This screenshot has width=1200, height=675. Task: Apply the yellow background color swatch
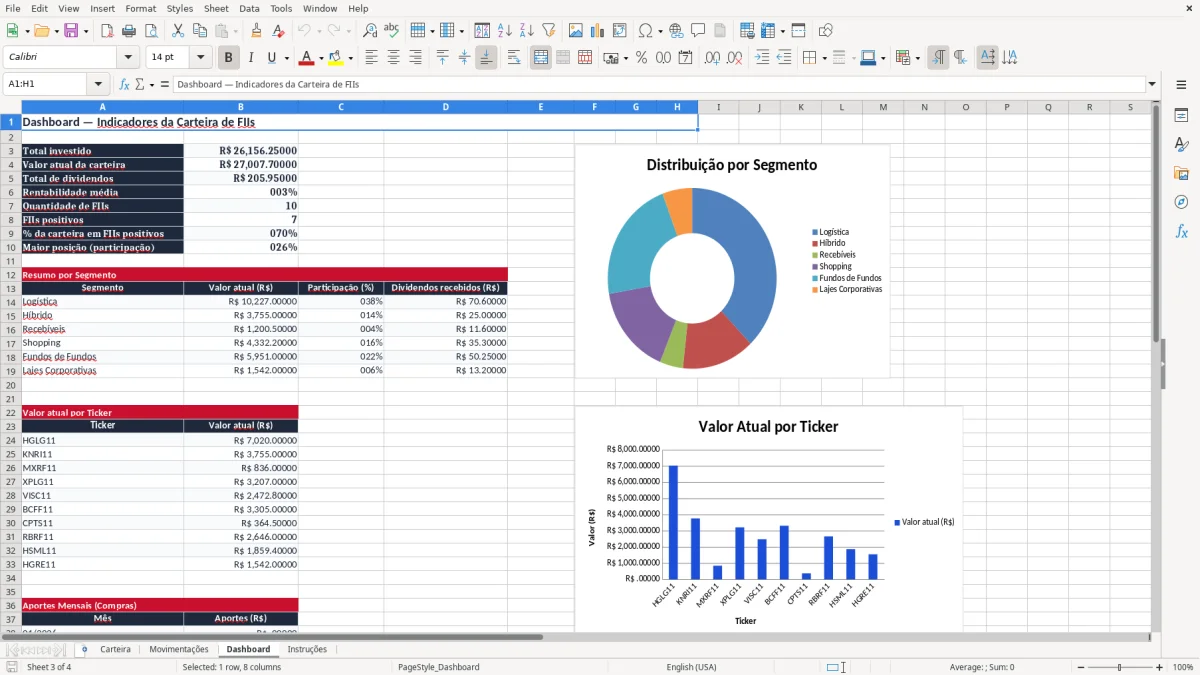336,58
